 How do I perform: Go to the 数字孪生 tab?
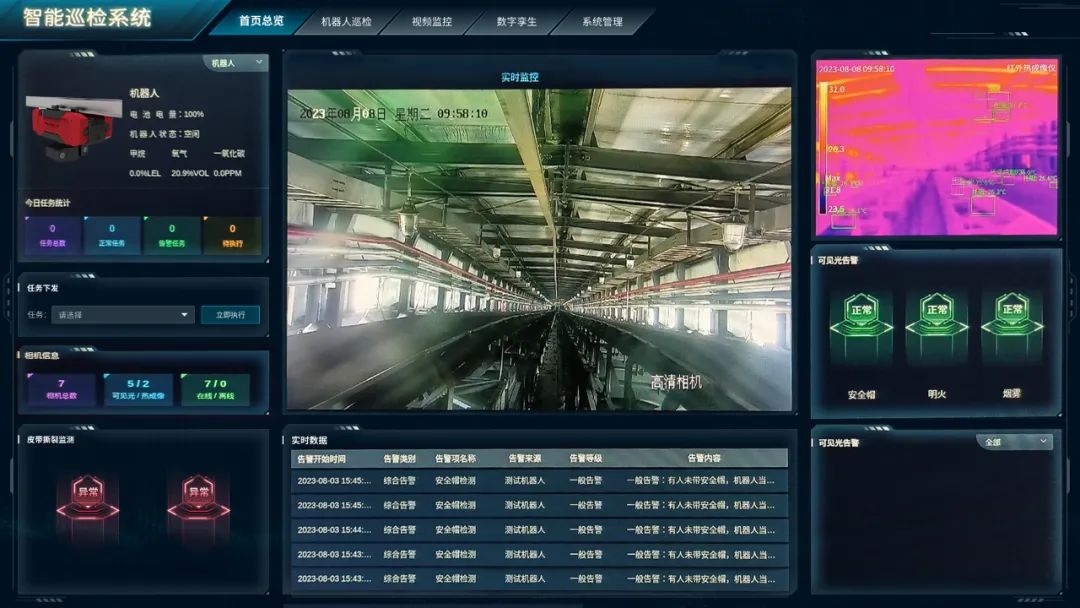point(516,21)
